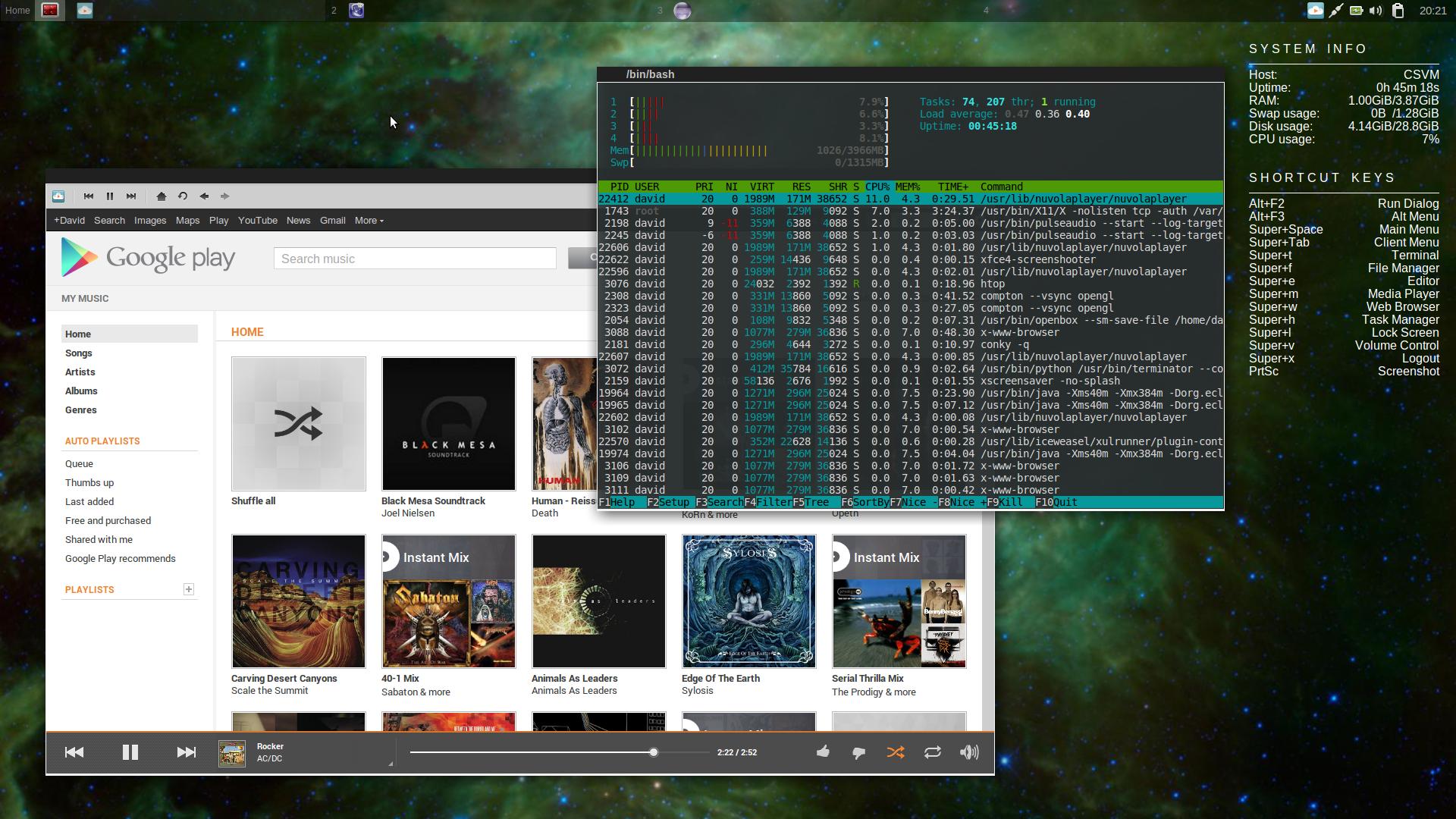Open the More dropdown in Google bar
The height and width of the screenshot is (819, 1456).
tap(369, 221)
